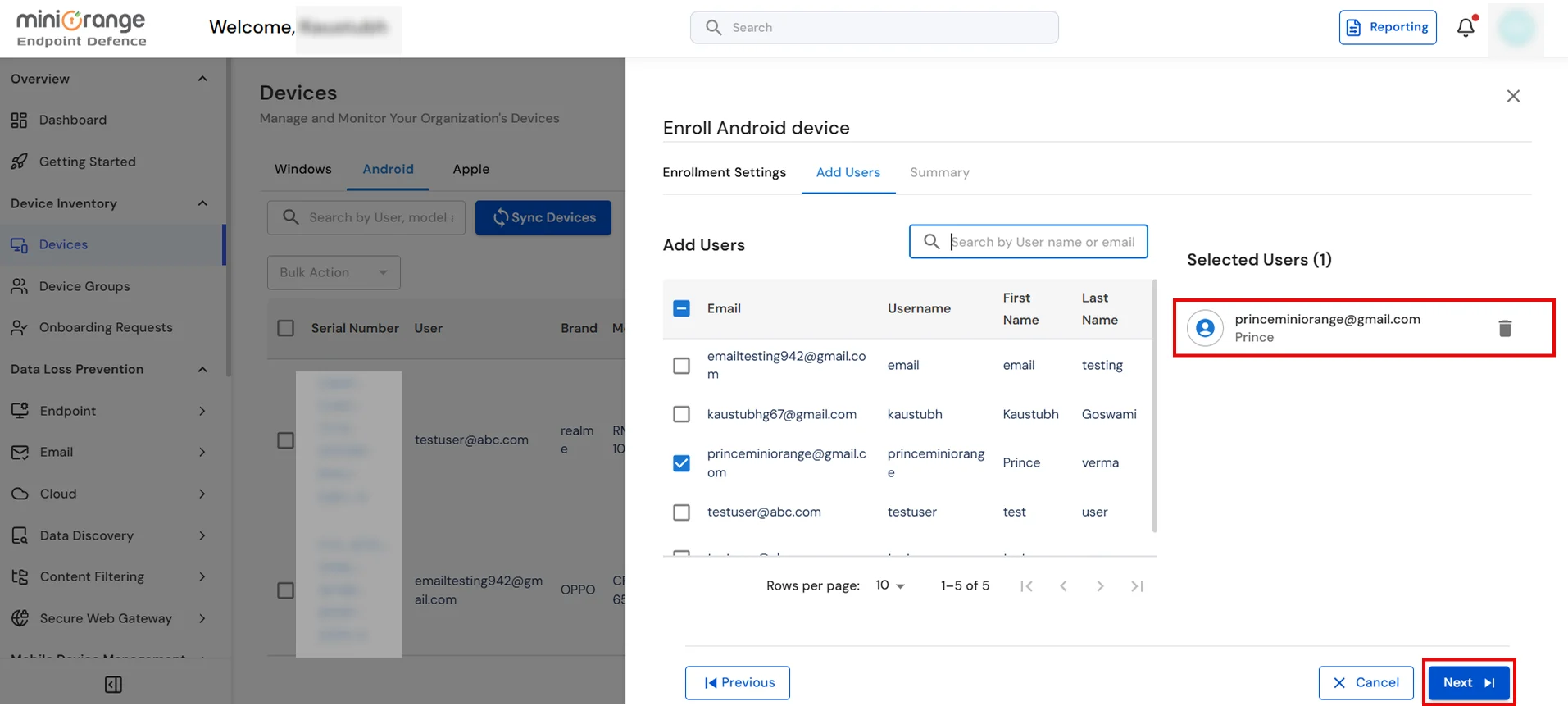Click the Devices icon in sidebar
This screenshot has width=1568, height=706.
click(x=20, y=244)
